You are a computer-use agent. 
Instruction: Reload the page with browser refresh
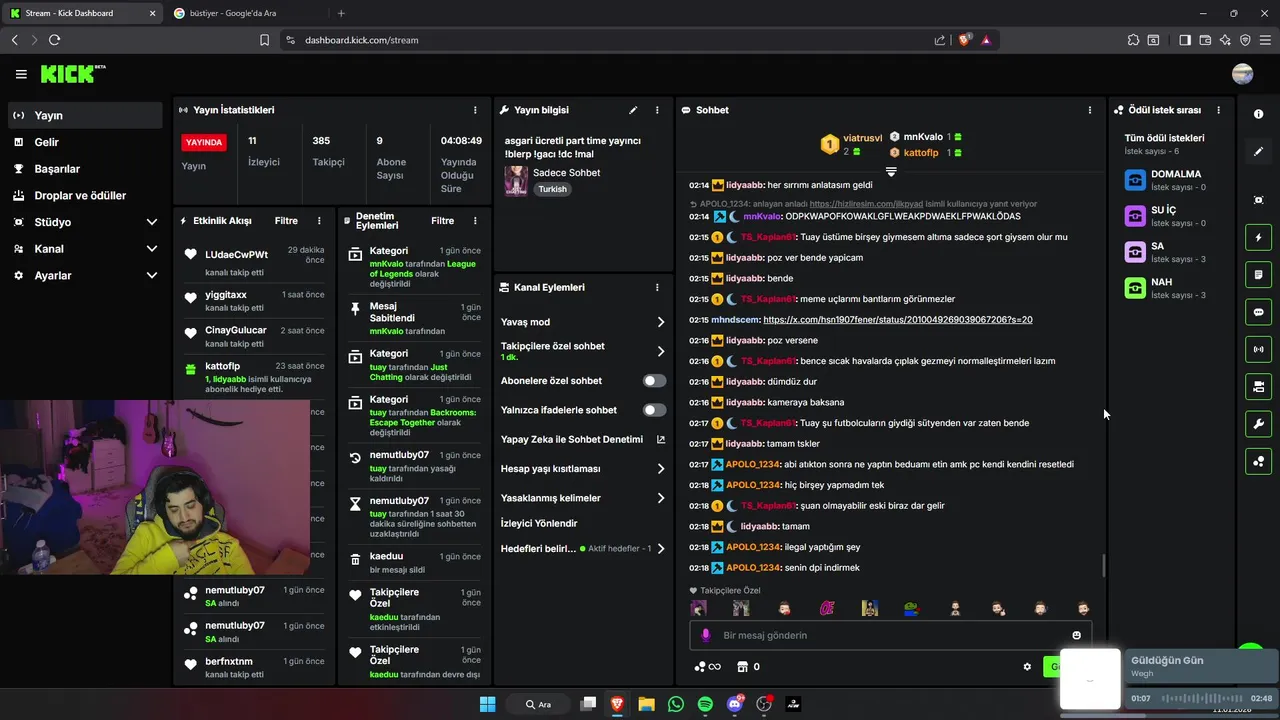[54, 40]
